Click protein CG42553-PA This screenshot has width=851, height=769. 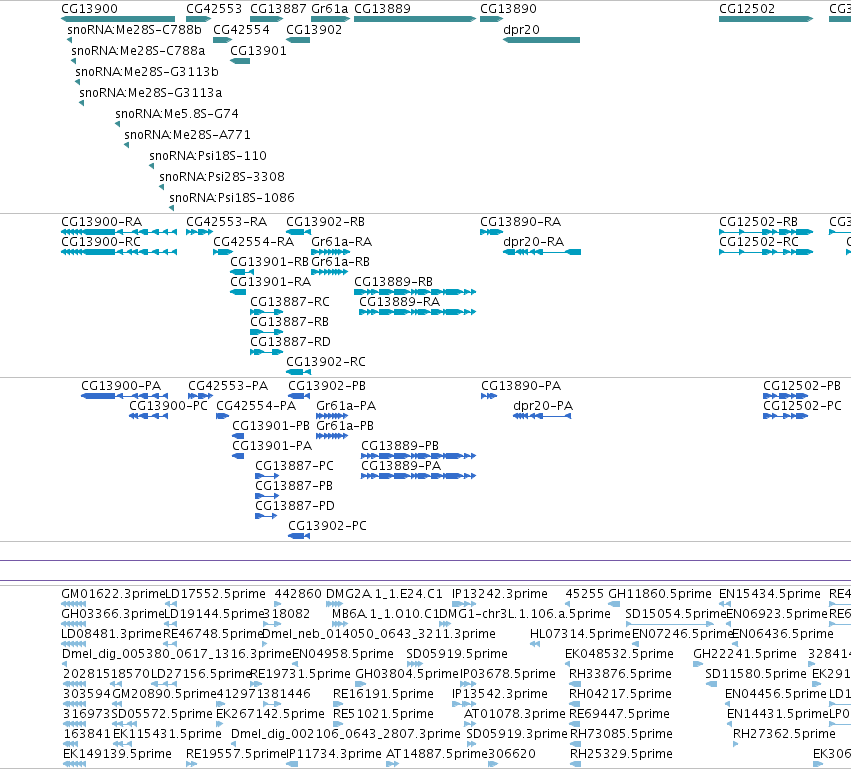(x=200, y=396)
